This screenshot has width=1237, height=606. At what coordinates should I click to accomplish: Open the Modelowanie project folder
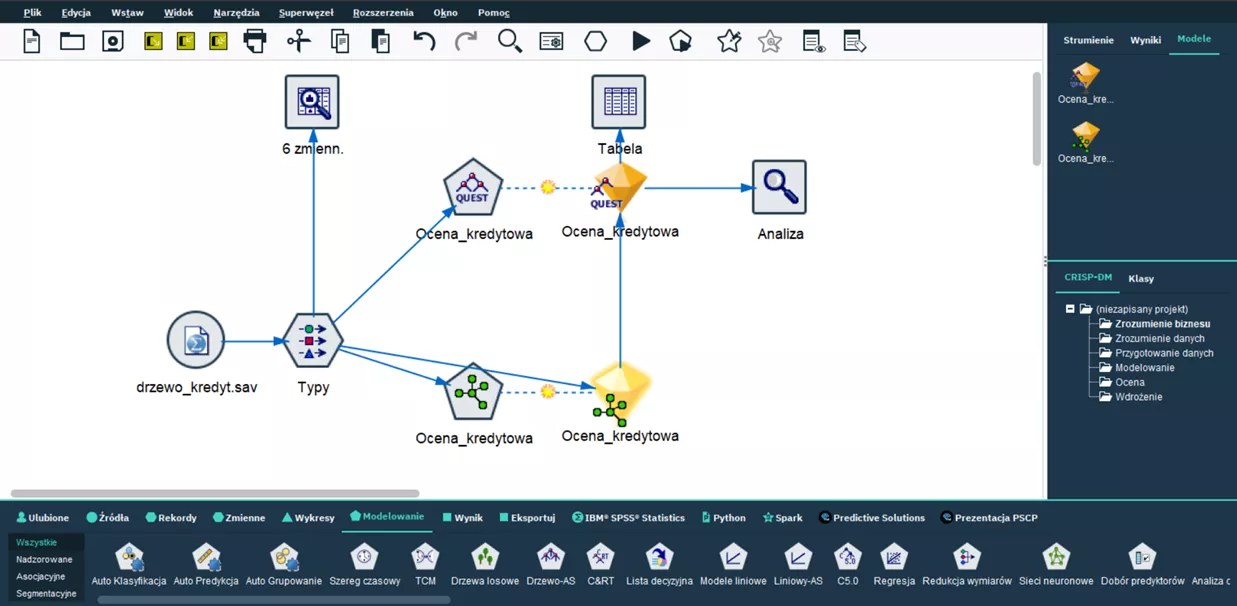point(1144,368)
